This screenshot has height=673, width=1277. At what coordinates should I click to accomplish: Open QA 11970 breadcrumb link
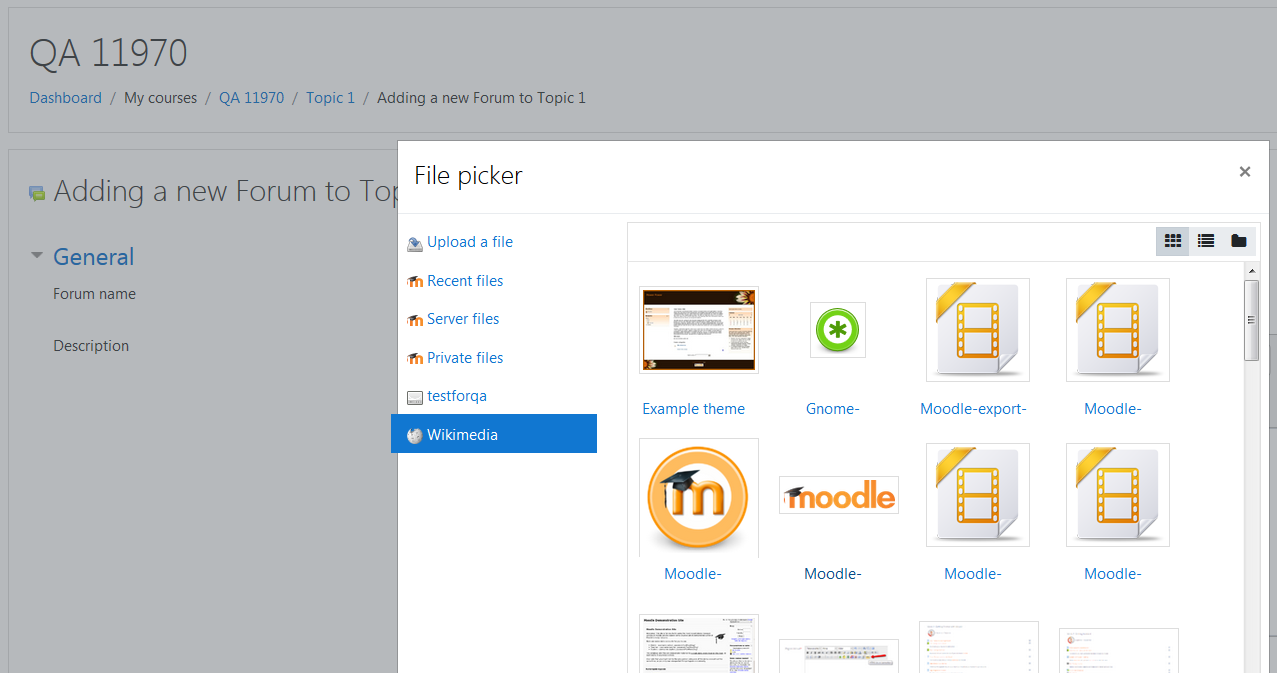251,98
